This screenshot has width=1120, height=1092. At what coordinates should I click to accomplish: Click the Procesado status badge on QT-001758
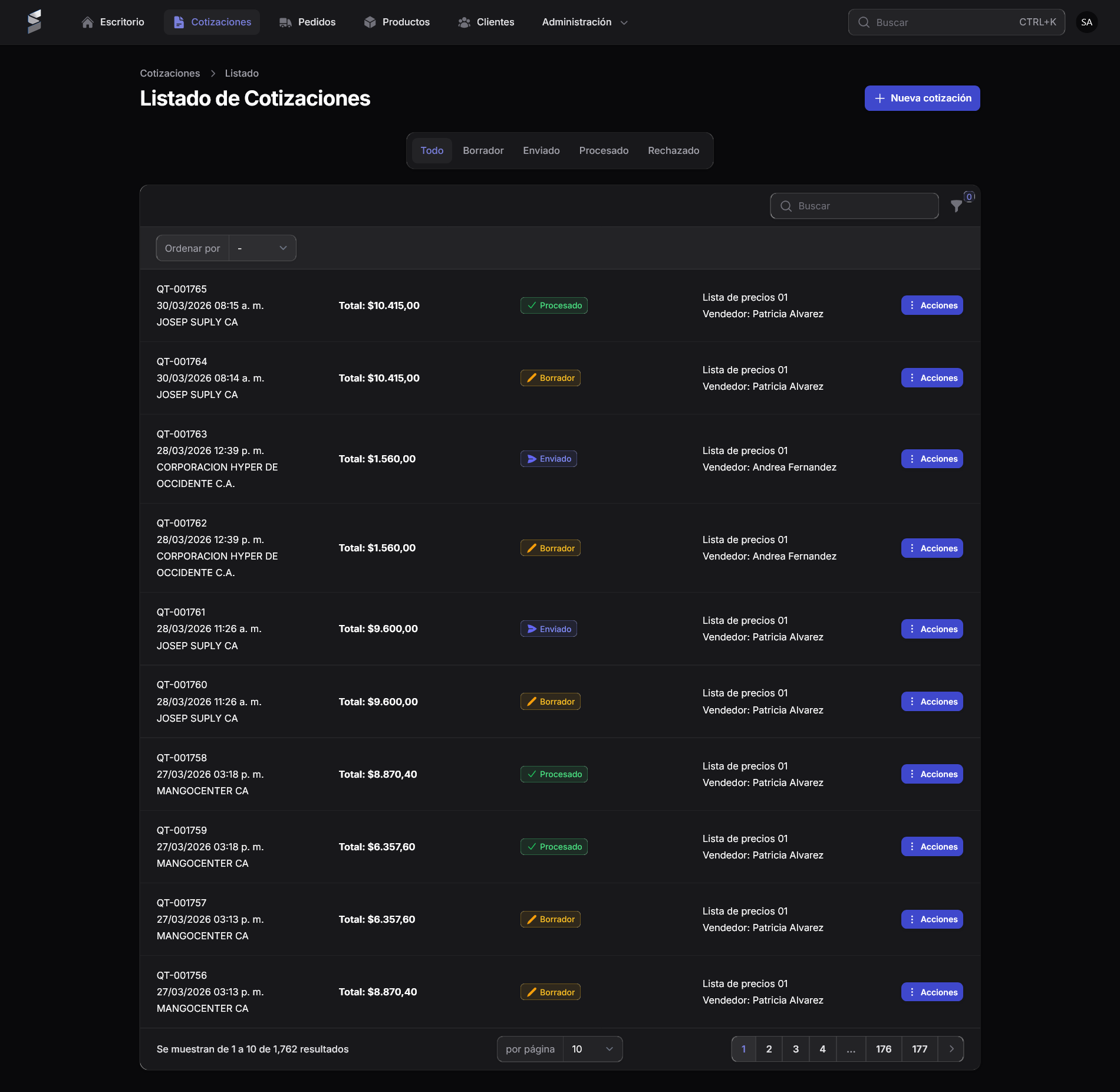tap(554, 774)
